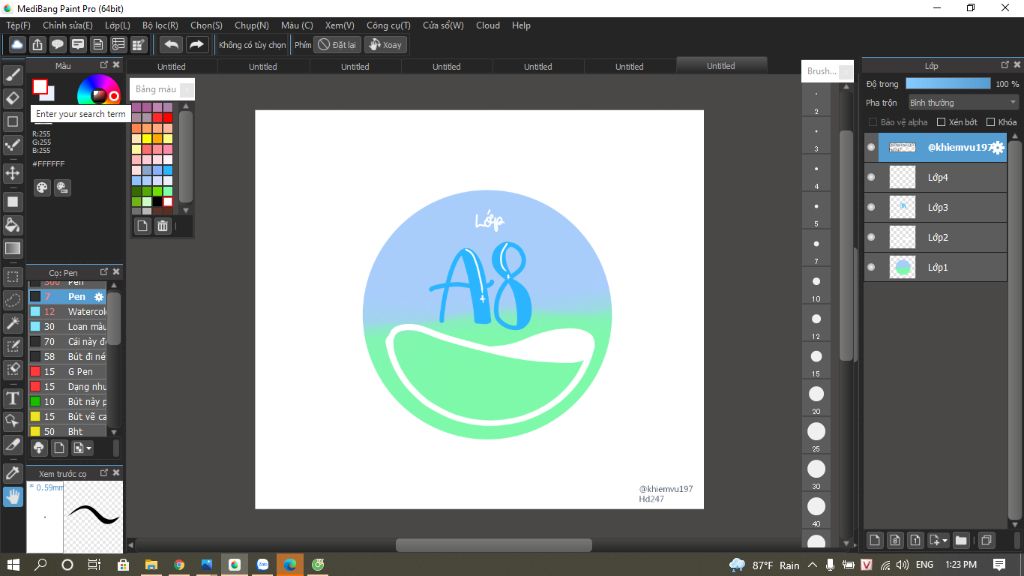Select the Bucket fill tool
This screenshot has height=576, width=1024.
click(12, 225)
